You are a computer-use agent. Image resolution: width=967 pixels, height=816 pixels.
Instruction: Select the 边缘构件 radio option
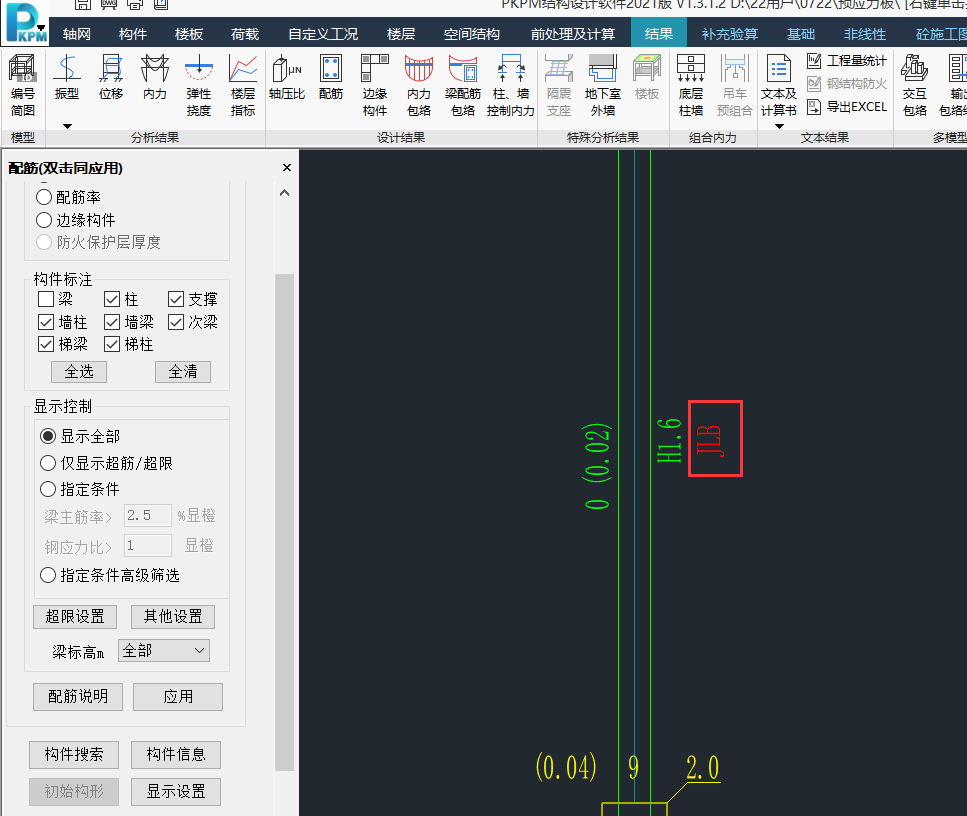click(x=44, y=220)
